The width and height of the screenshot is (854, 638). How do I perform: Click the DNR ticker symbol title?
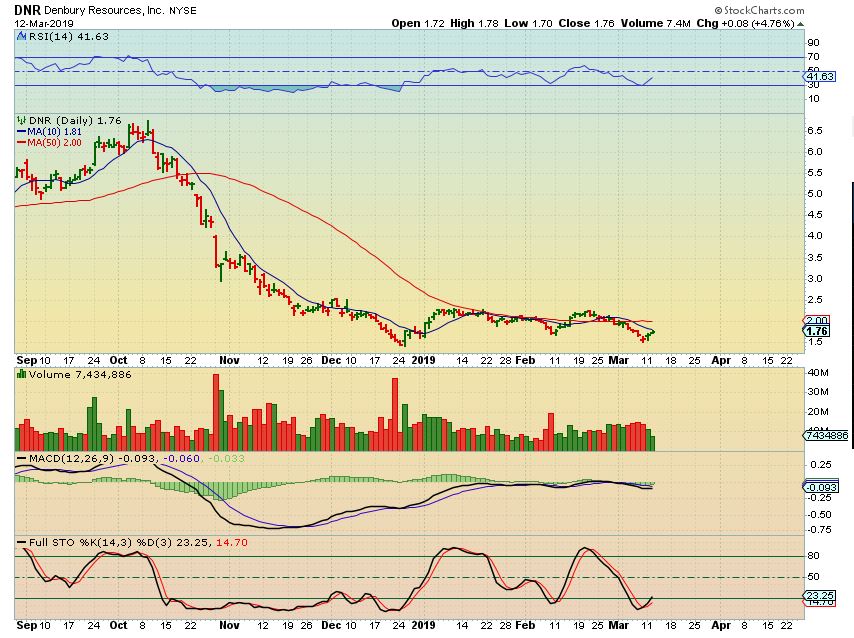[27, 10]
